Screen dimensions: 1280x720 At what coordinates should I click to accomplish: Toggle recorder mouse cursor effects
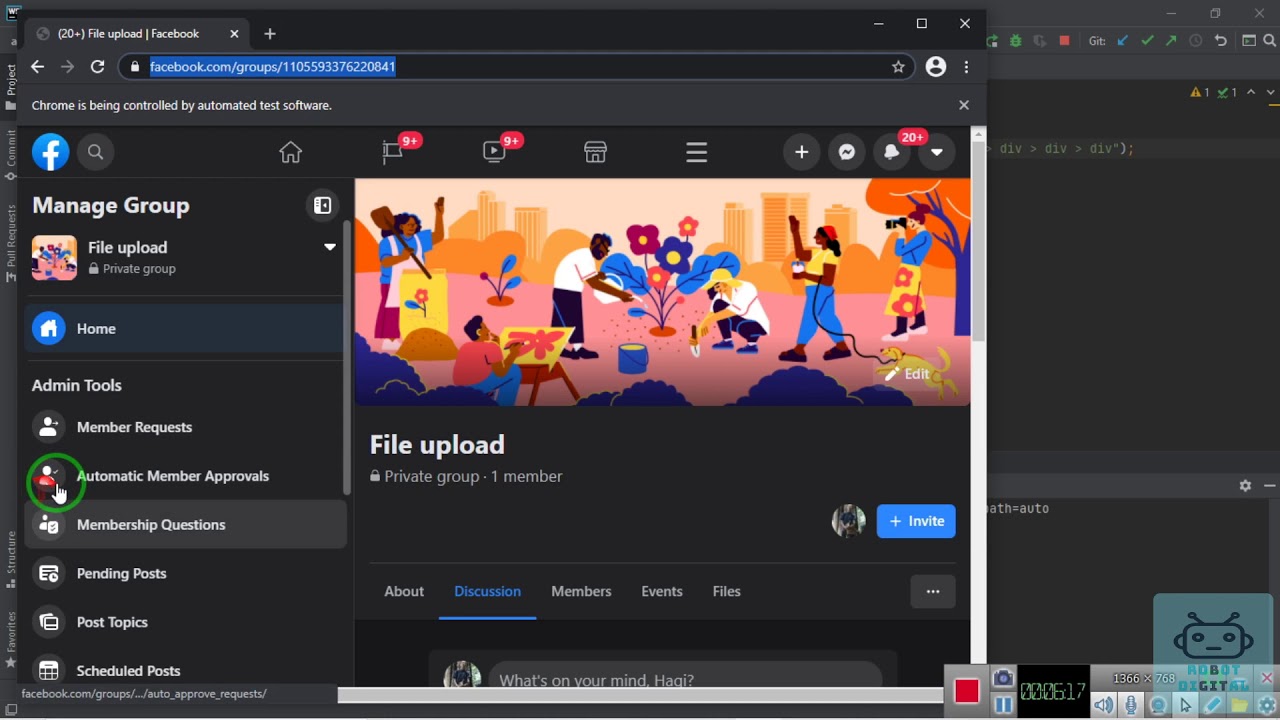[1185, 705]
